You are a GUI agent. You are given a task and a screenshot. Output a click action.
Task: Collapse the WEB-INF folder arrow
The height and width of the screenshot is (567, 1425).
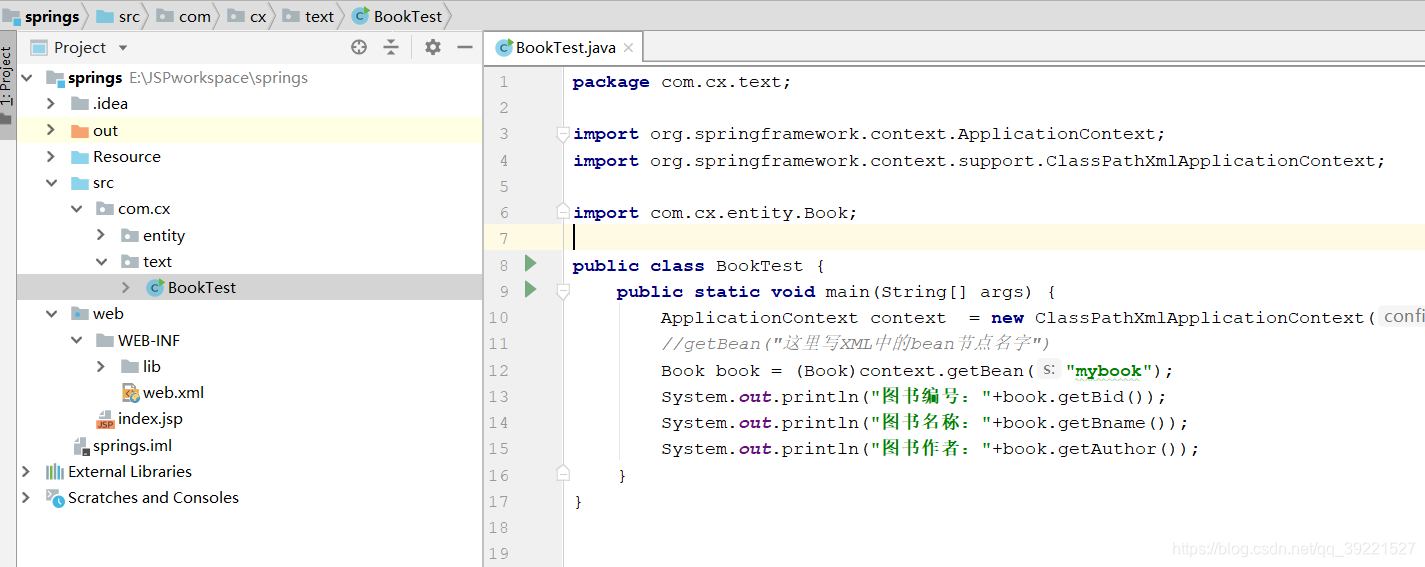[x=76, y=340]
